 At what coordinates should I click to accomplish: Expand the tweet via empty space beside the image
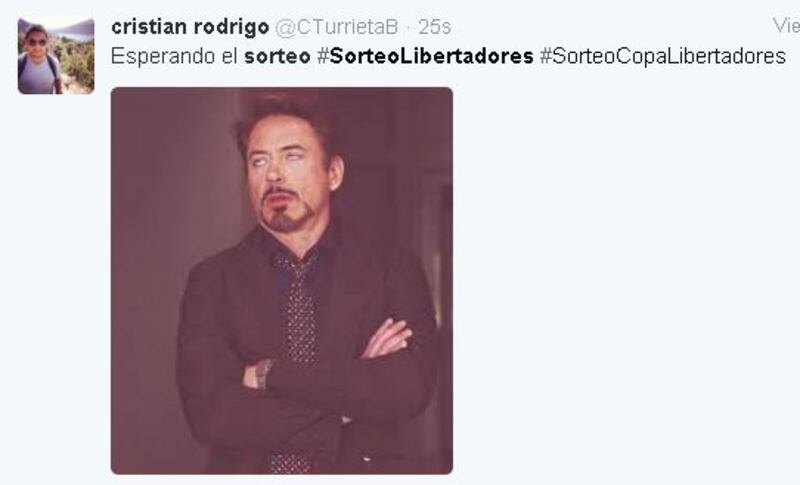coord(622,280)
